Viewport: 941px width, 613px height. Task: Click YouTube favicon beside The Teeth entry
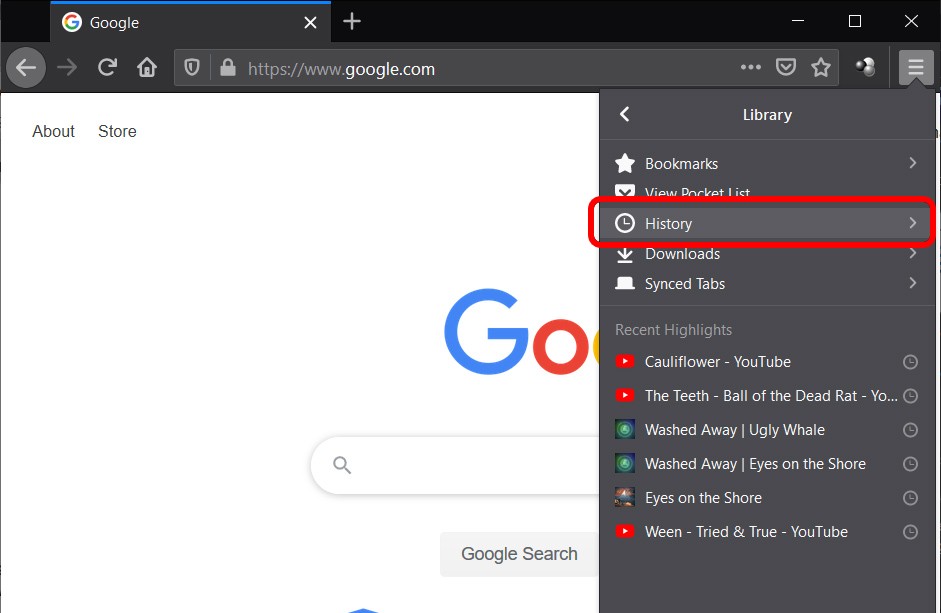pos(625,395)
